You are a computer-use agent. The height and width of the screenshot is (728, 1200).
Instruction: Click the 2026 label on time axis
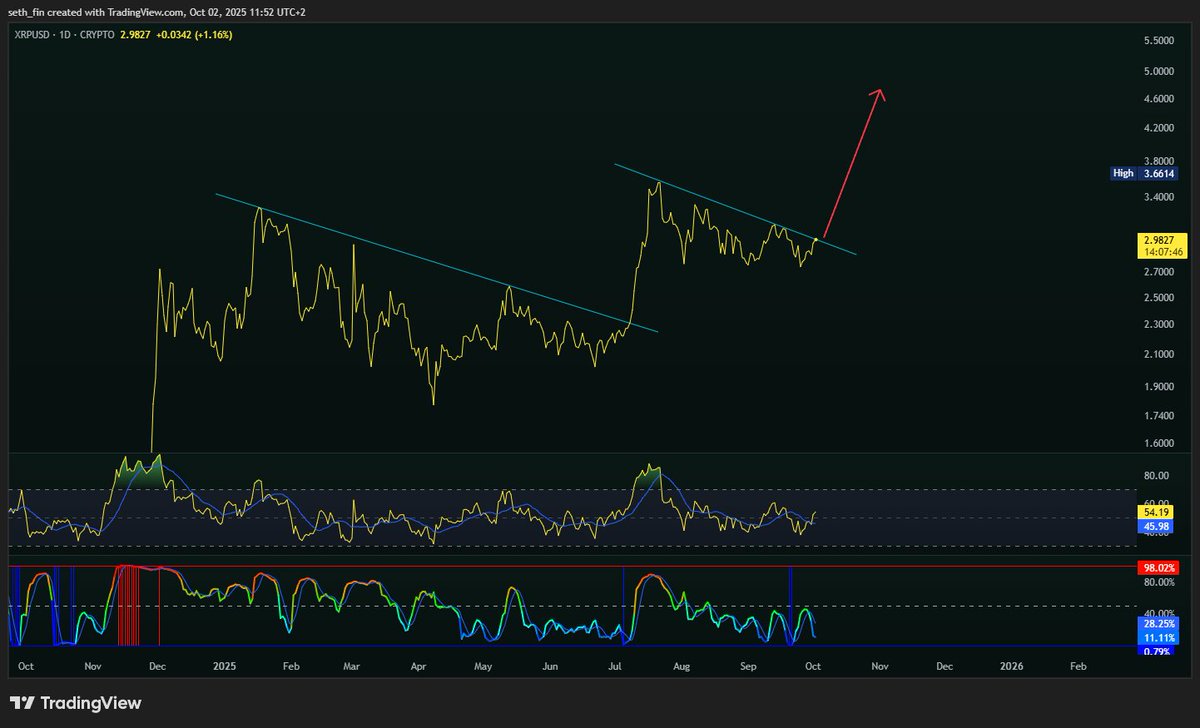pos(1012,665)
